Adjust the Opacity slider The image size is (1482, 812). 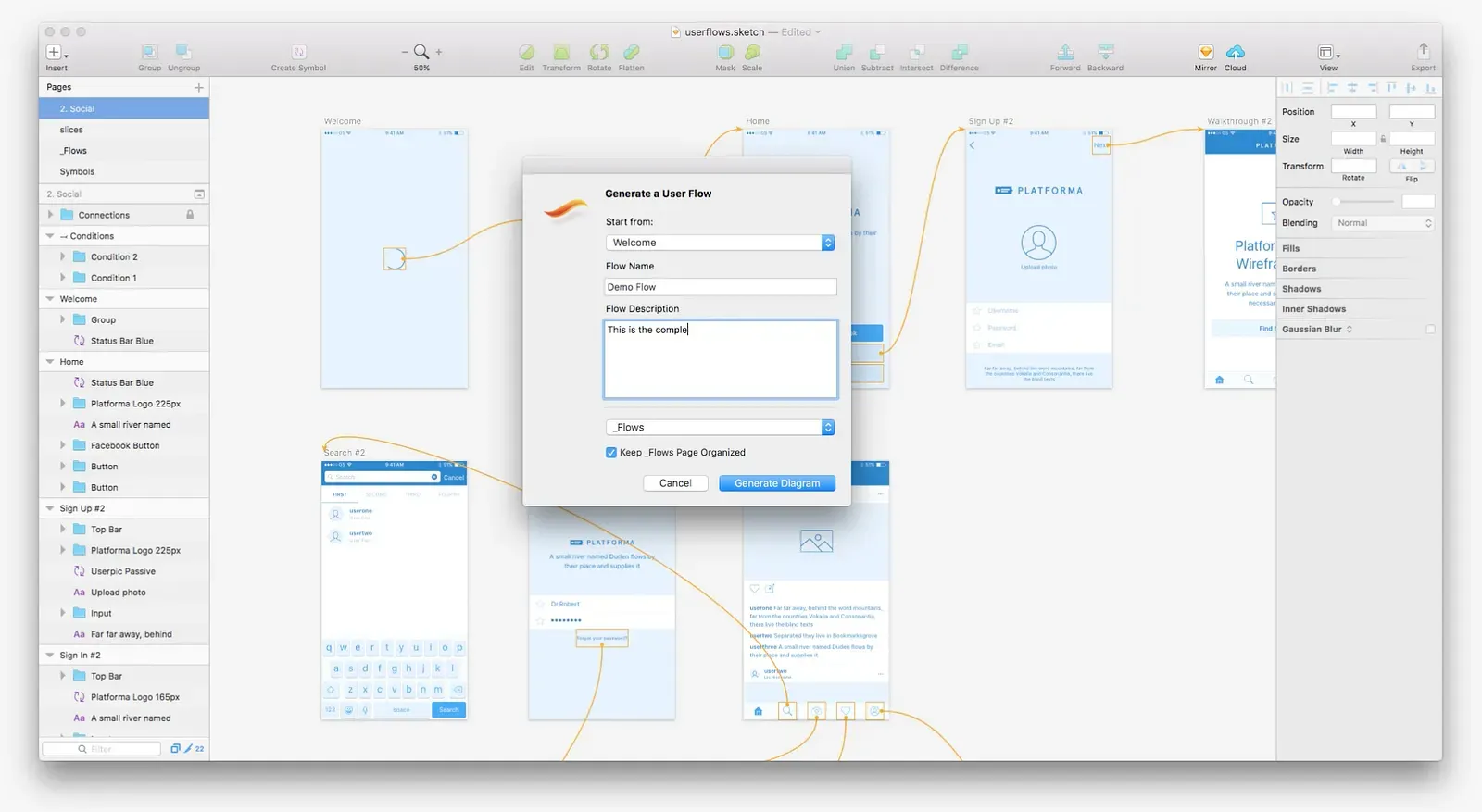click(1363, 202)
